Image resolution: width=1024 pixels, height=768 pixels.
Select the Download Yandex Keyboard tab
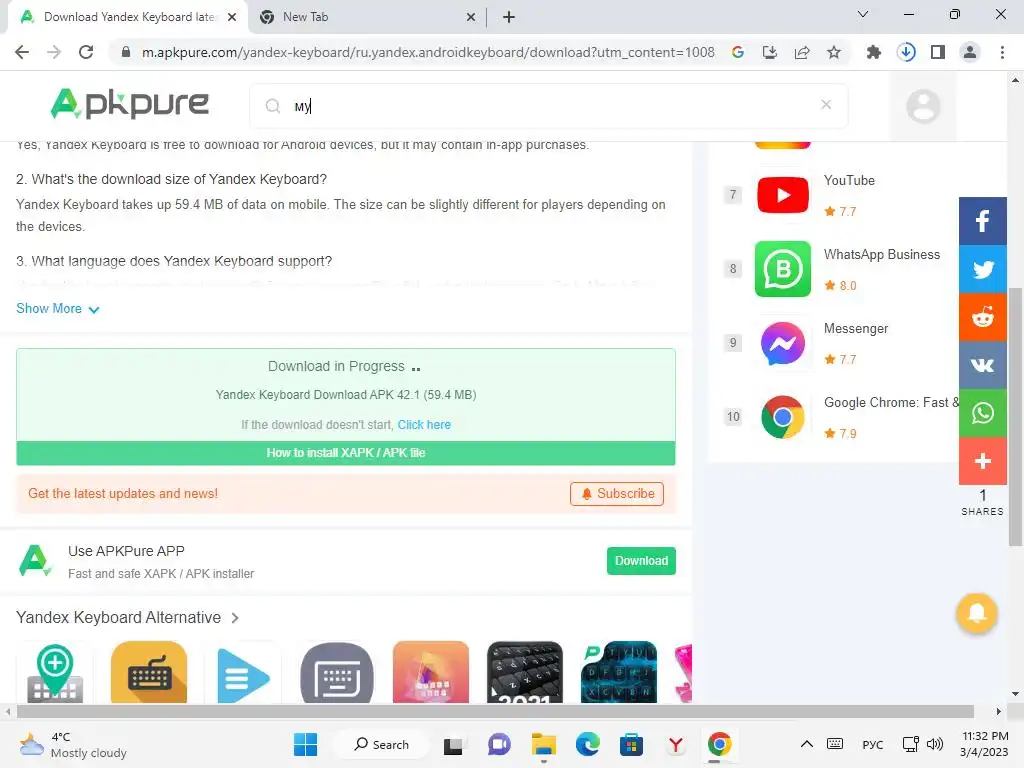pyautogui.click(x=128, y=17)
